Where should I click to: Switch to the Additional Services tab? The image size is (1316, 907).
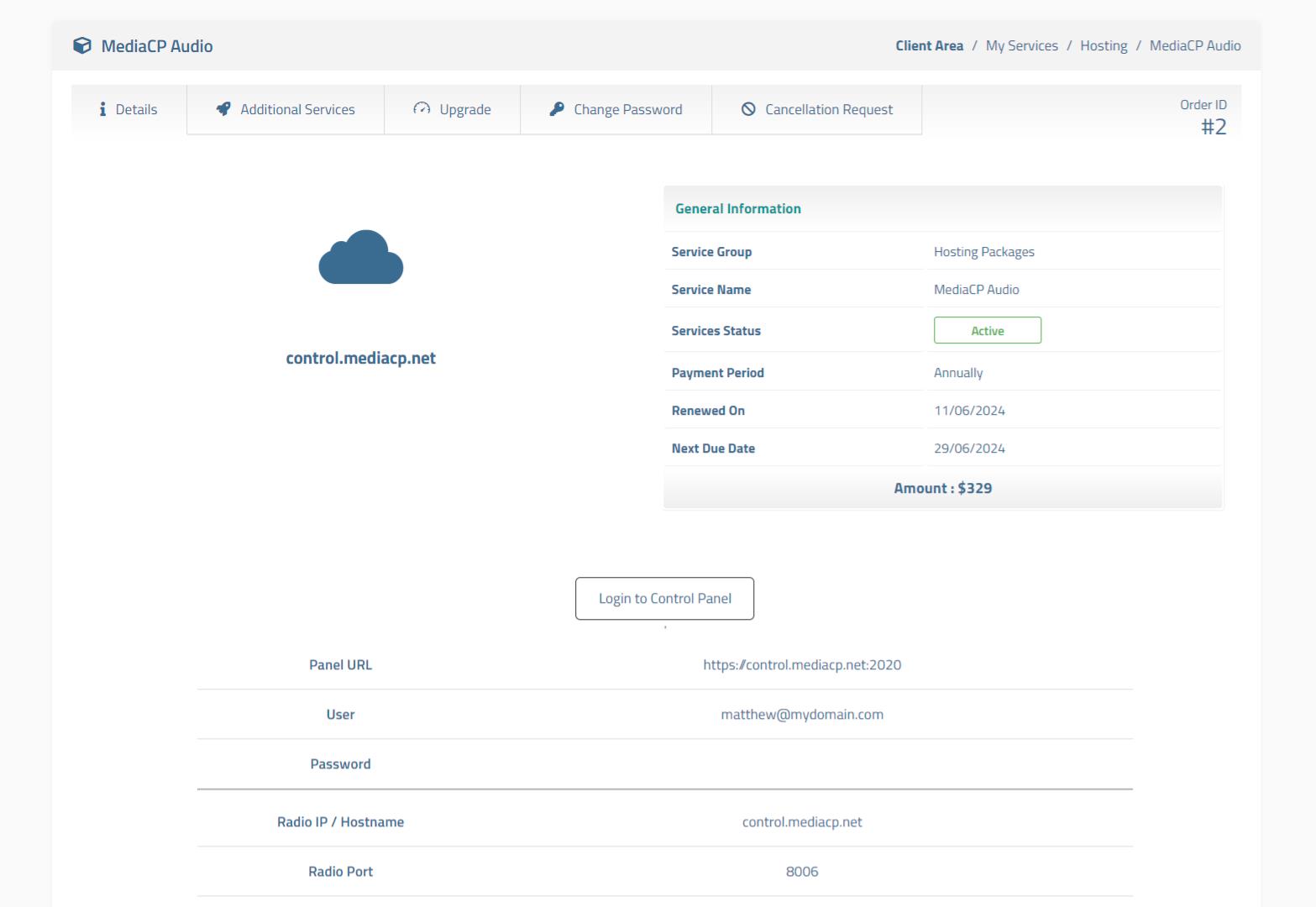[x=286, y=109]
